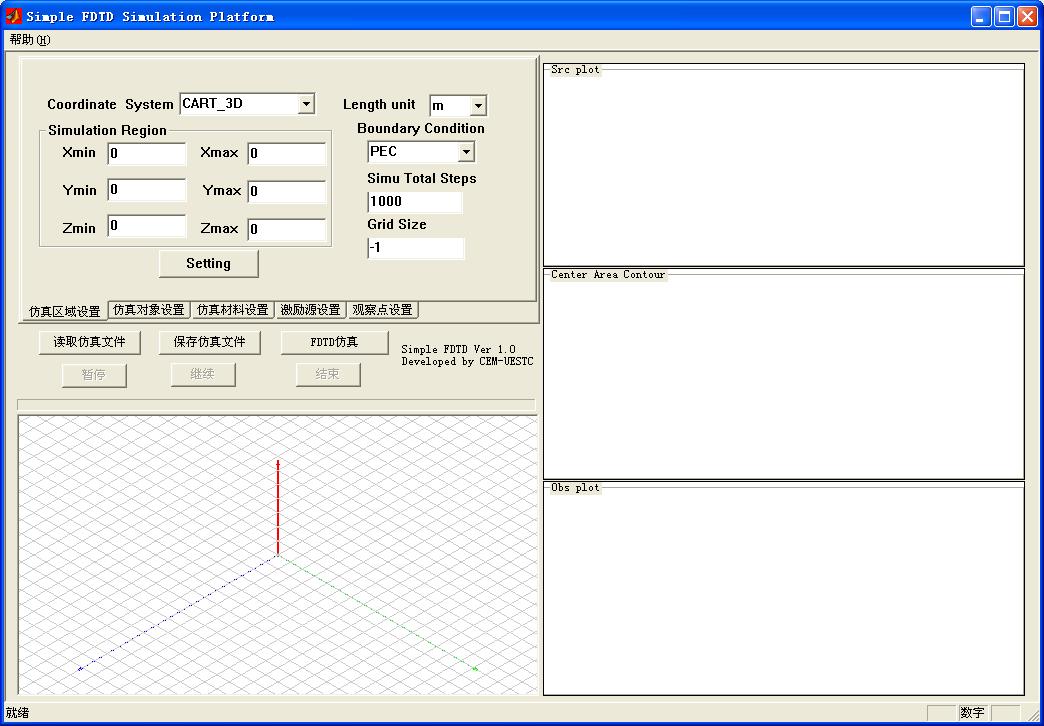
Task: Click the 结束 button
Action: 328,374
